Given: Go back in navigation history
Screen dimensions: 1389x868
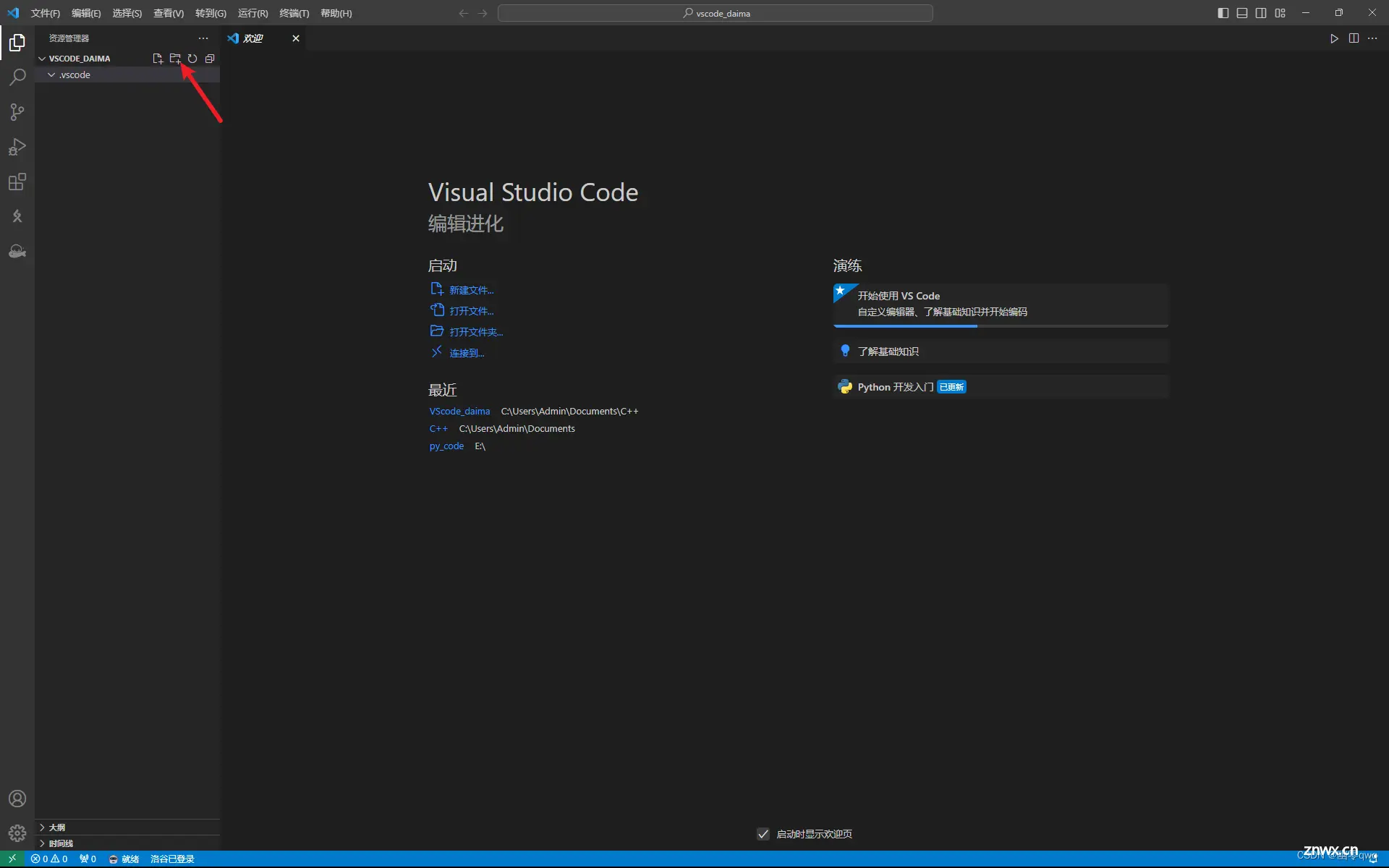Looking at the screenshot, I should click(x=464, y=13).
